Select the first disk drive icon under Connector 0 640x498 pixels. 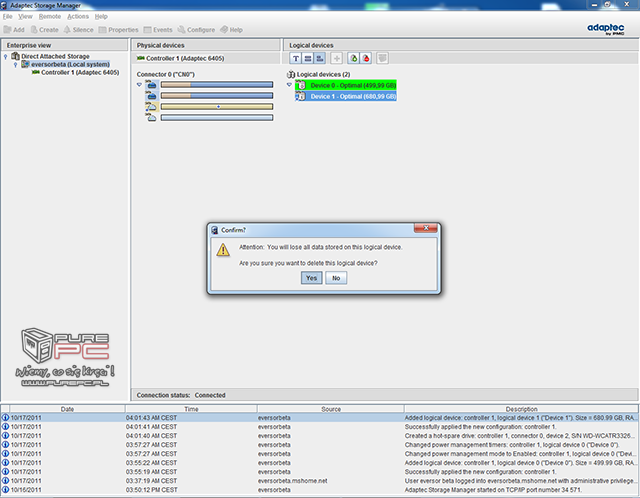[151, 84]
